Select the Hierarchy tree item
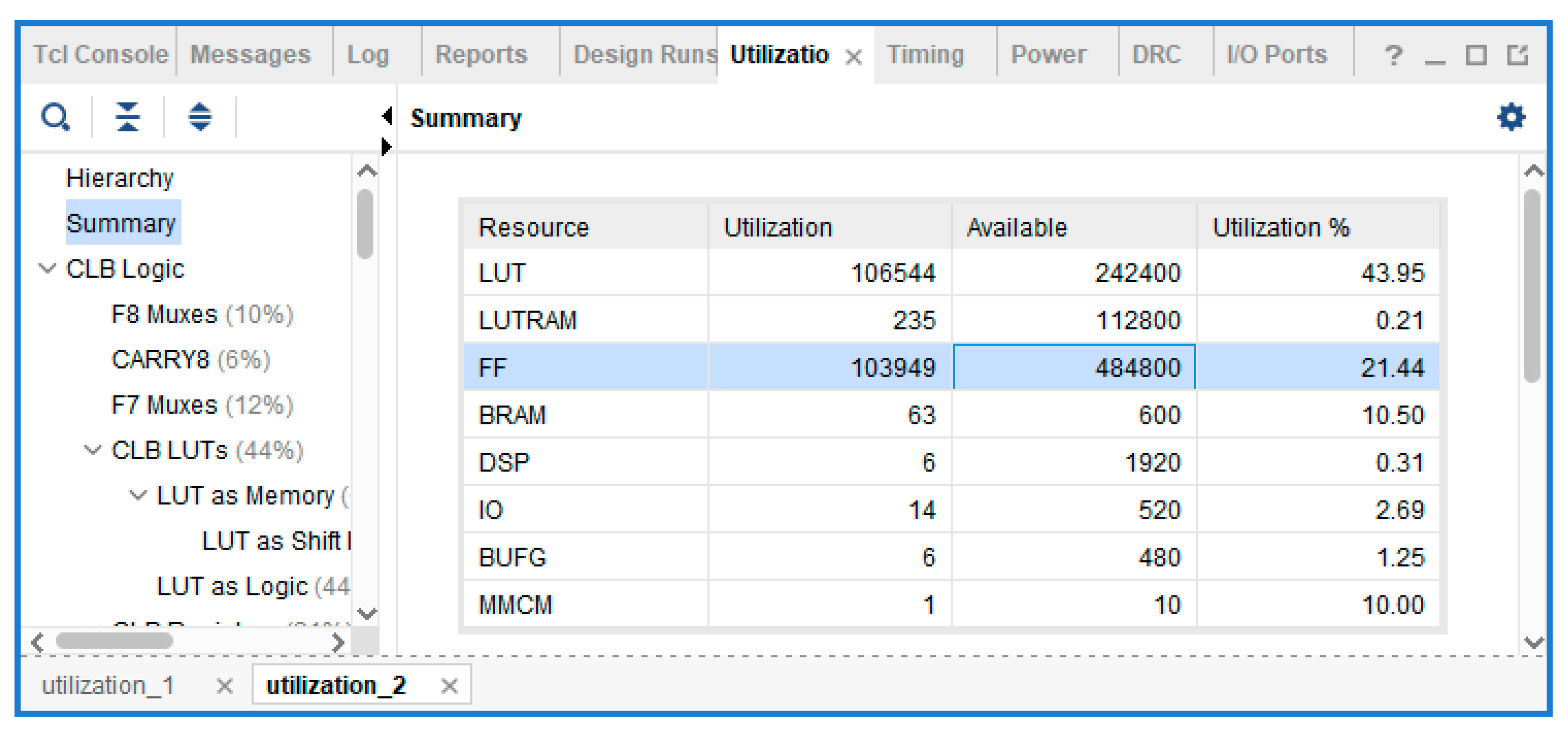Screen dimensions: 1568x731 pos(120,178)
